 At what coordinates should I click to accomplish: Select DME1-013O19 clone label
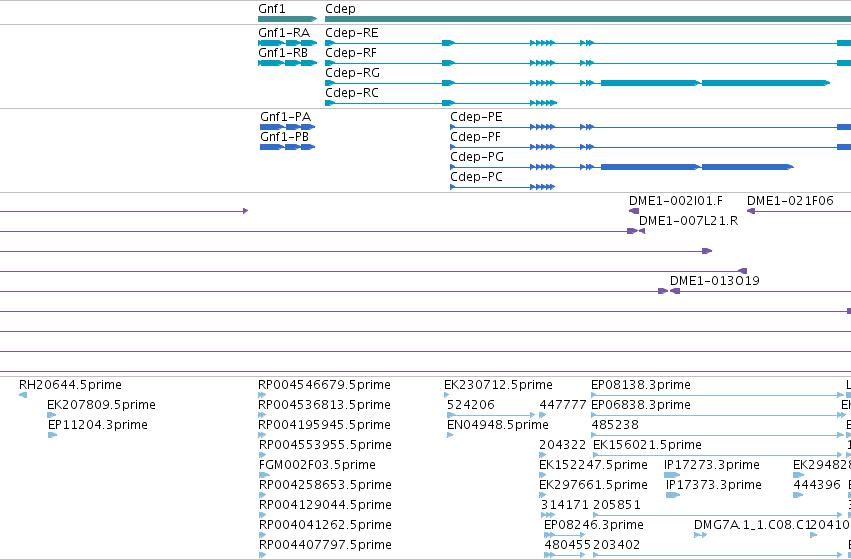715,281
